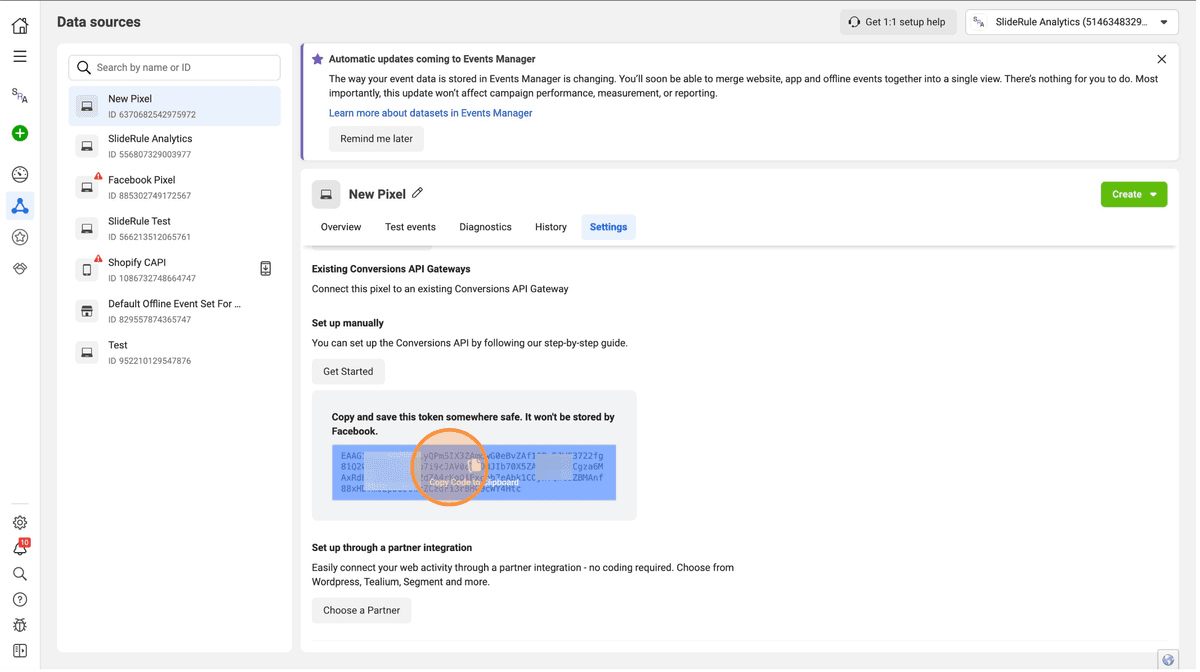Click the account avatar icon in left sidebar
Screen dimensions: 1200x672
[x=20, y=96]
